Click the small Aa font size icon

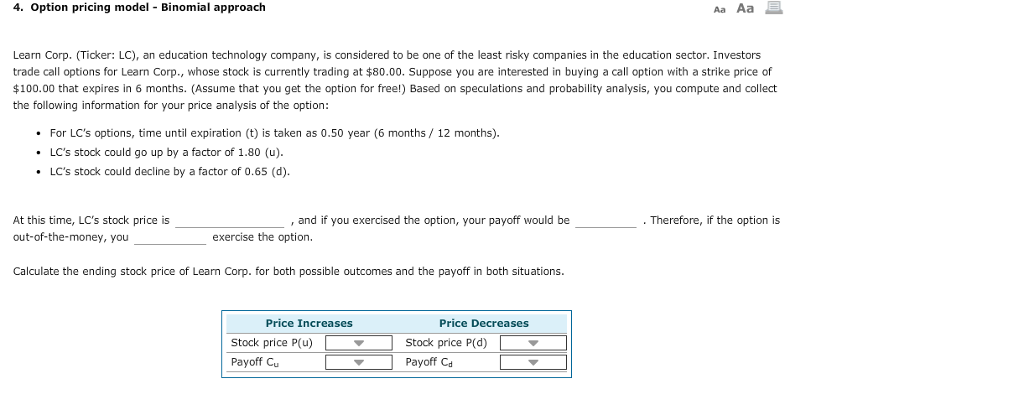click(x=720, y=9)
